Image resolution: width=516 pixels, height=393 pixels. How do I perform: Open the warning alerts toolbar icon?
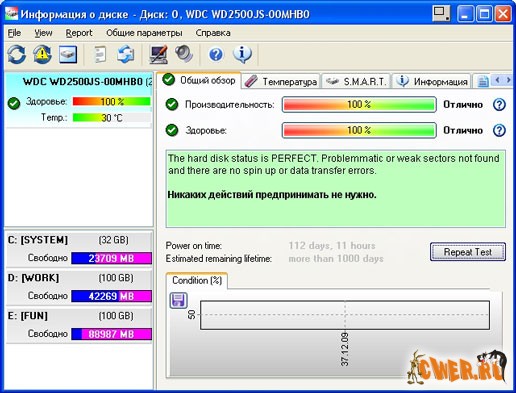(42, 54)
